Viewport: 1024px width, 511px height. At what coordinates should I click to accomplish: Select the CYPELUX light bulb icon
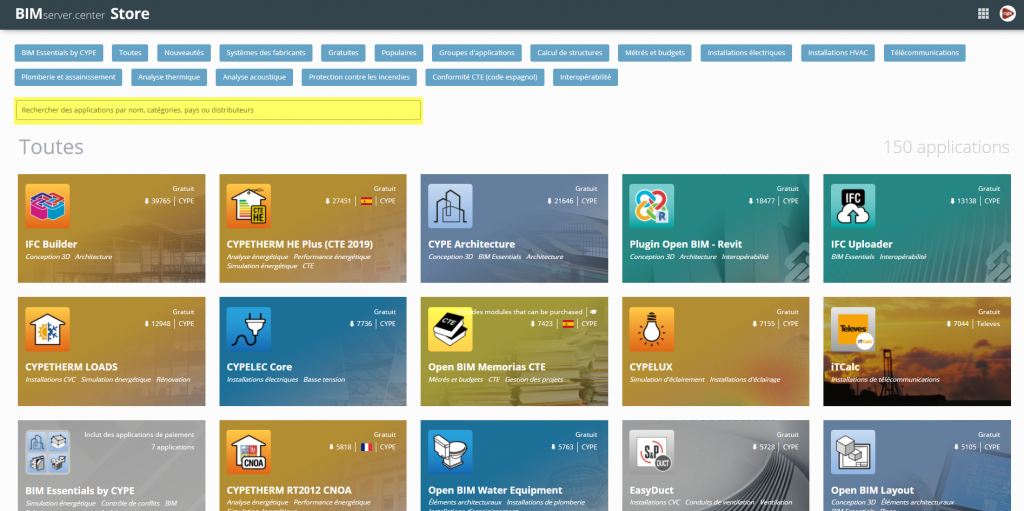point(651,329)
